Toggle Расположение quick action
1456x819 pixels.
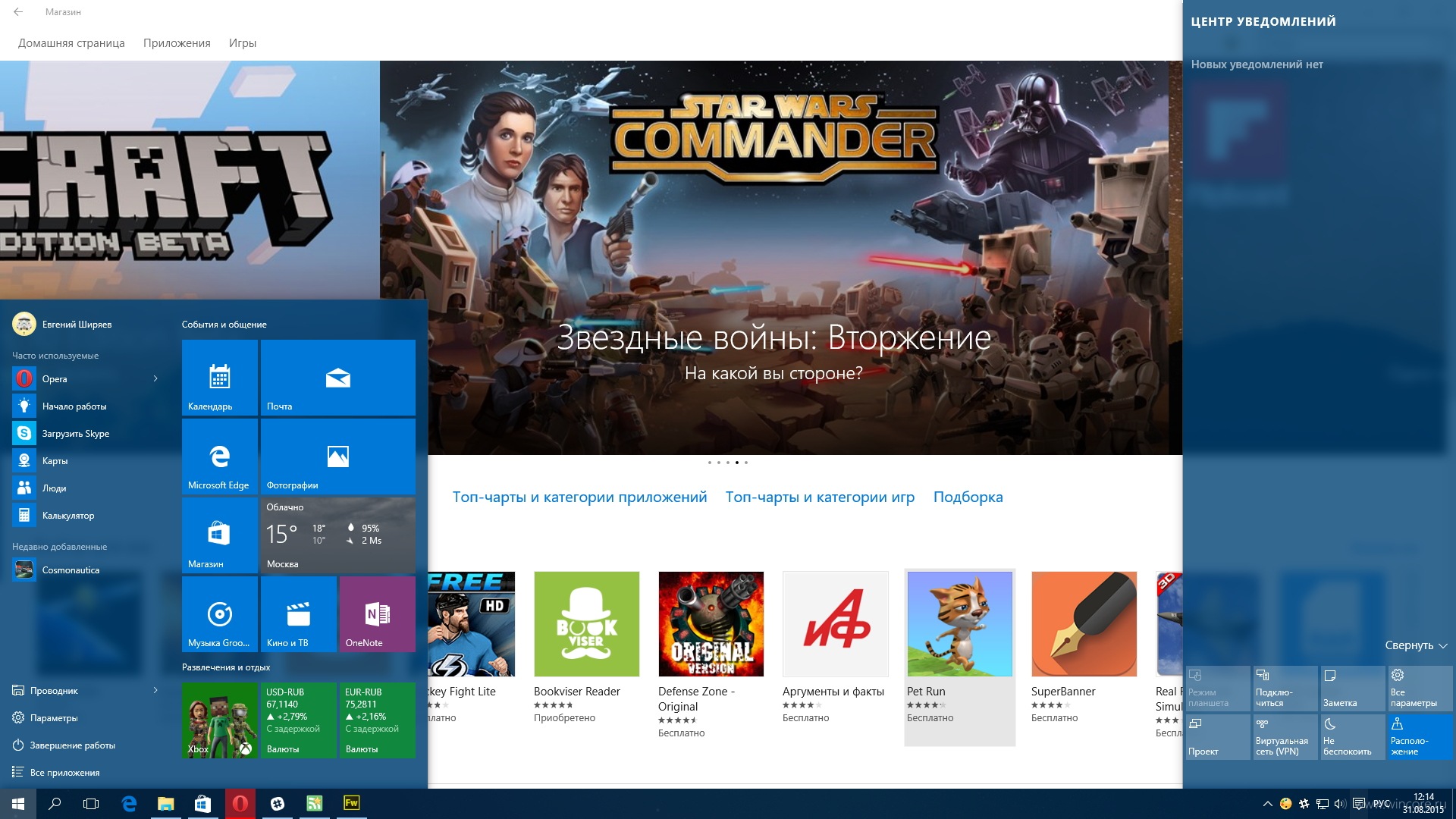[x=1420, y=737]
